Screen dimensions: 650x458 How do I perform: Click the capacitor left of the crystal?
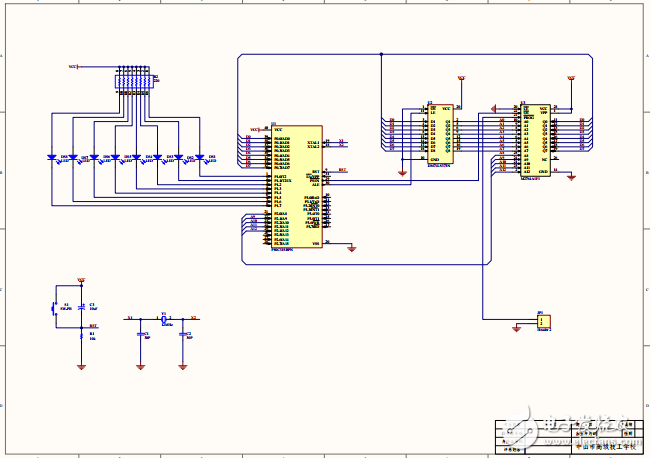(140, 334)
